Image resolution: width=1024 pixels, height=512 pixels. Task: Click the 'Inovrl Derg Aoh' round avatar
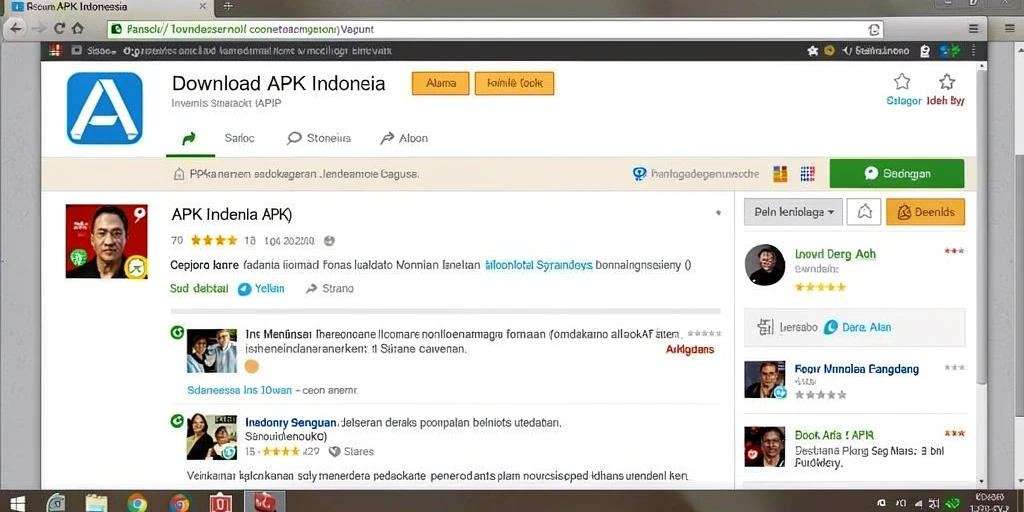tap(765, 264)
